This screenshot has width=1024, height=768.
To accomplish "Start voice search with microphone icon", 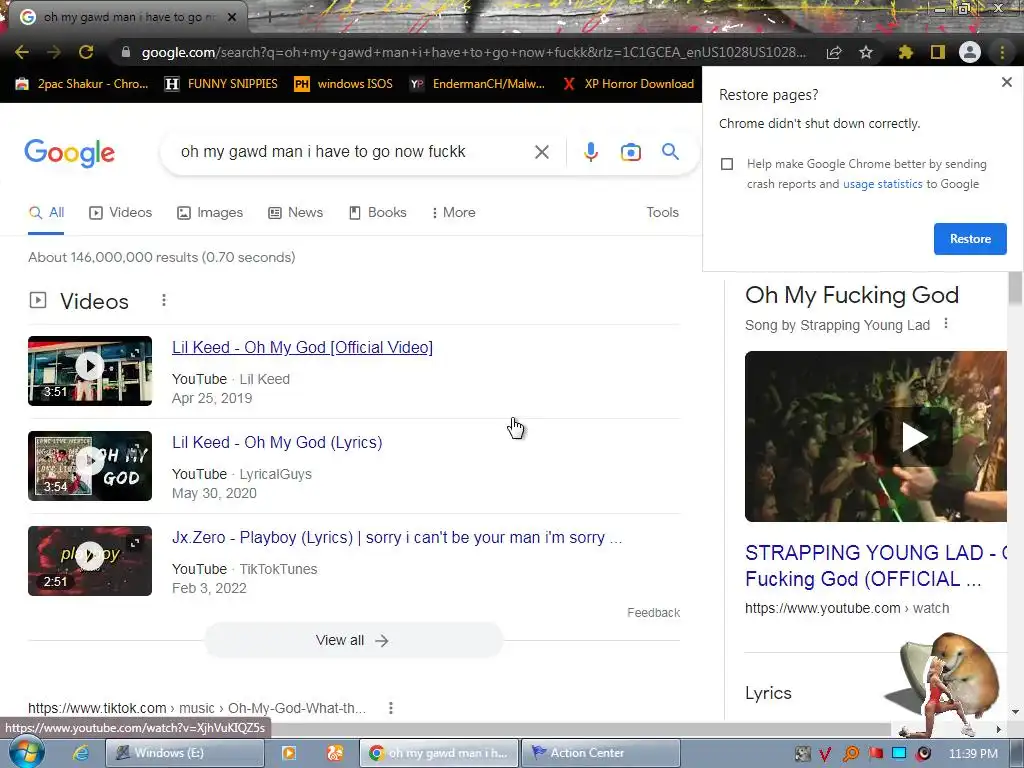I will coord(590,152).
